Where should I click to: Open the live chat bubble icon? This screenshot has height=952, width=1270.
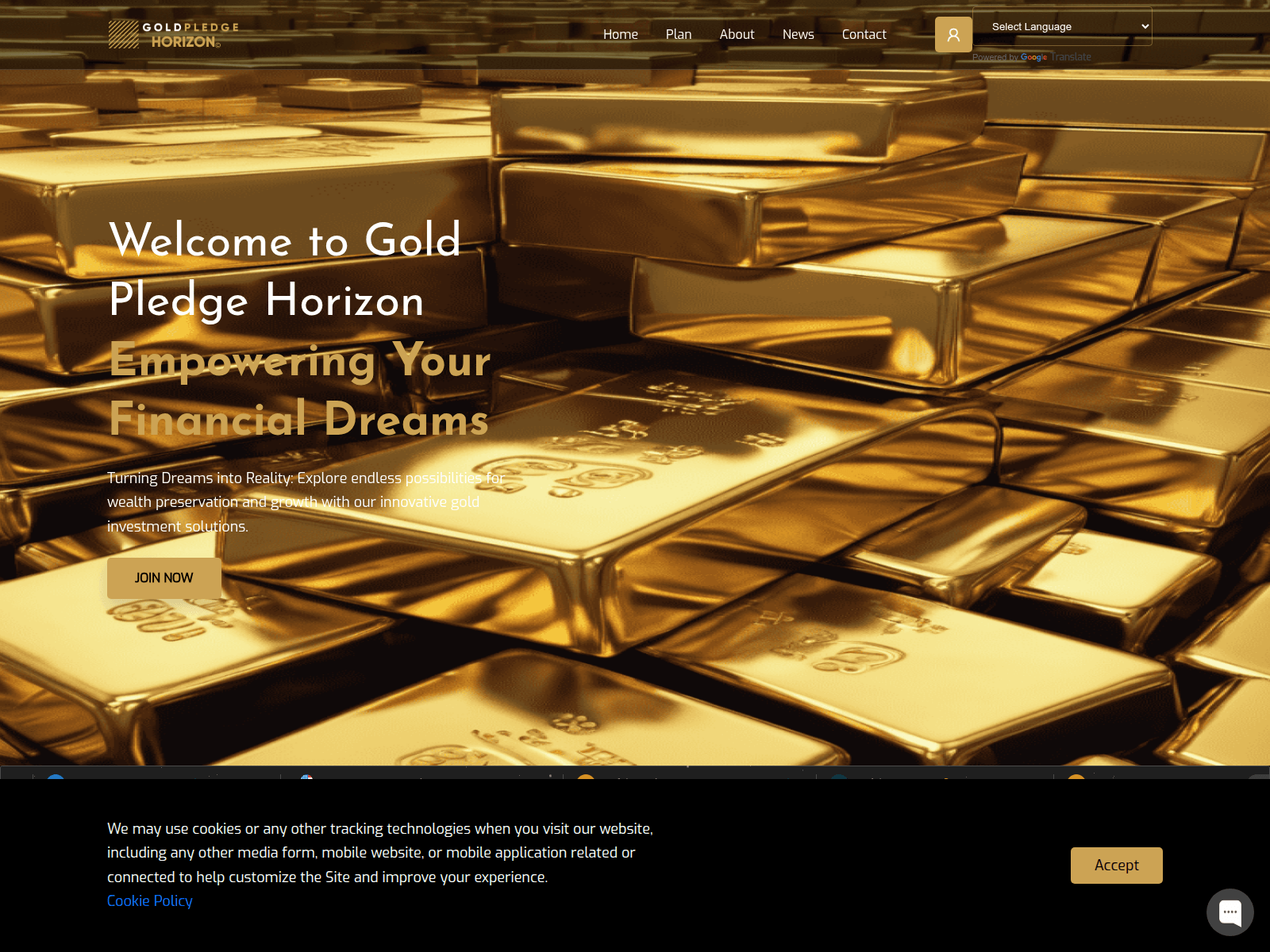point(1230,912)
